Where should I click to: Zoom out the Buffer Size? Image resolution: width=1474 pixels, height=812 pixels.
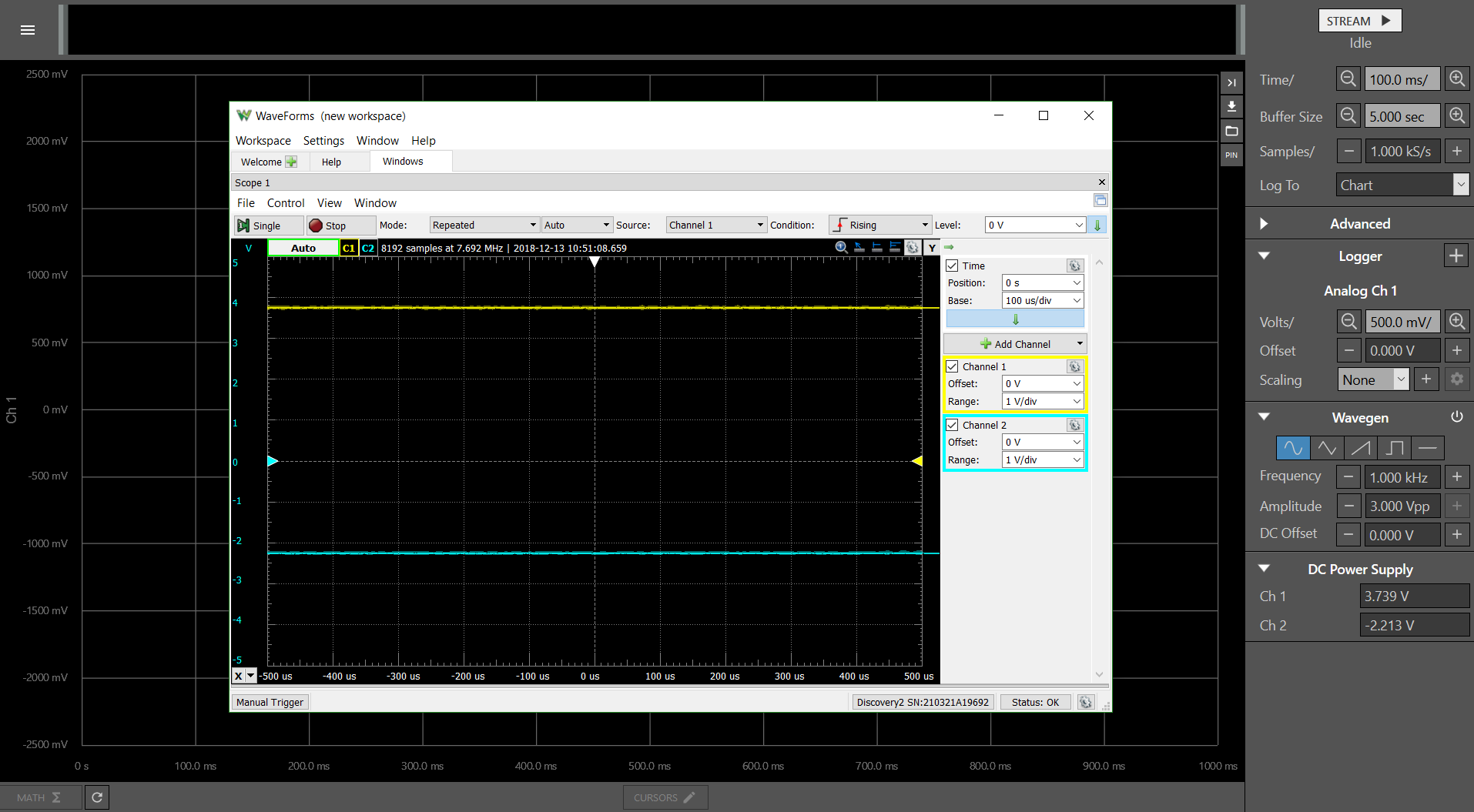[1348, 116]
